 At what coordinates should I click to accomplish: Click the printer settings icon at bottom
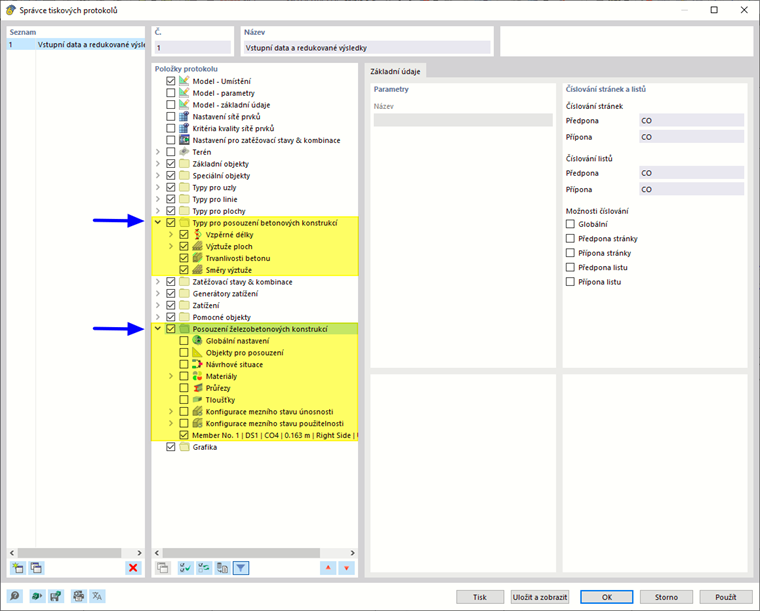pyautogui.click(x=79, y=596)
